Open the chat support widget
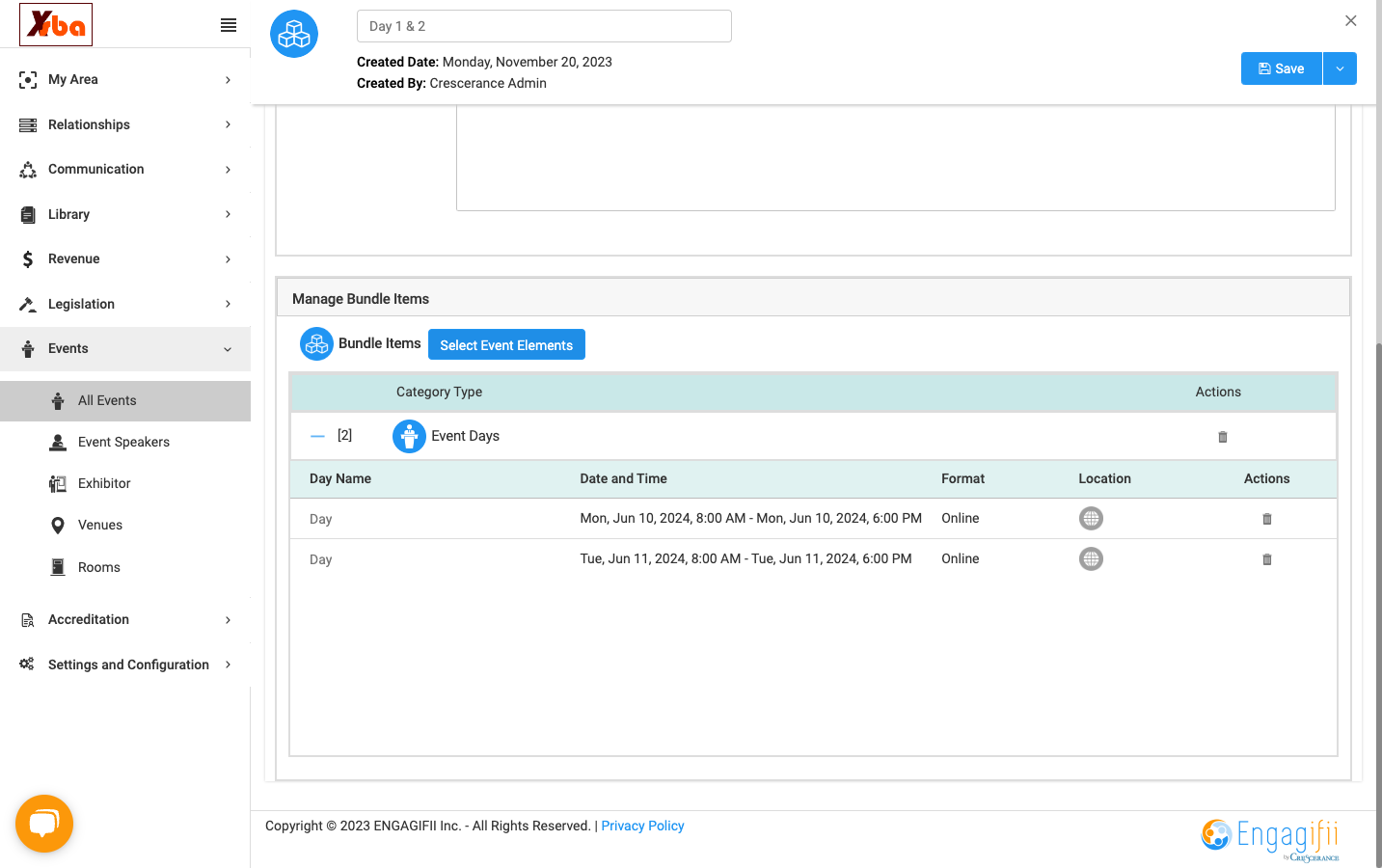1382x868 pixels. click(44, 824)
